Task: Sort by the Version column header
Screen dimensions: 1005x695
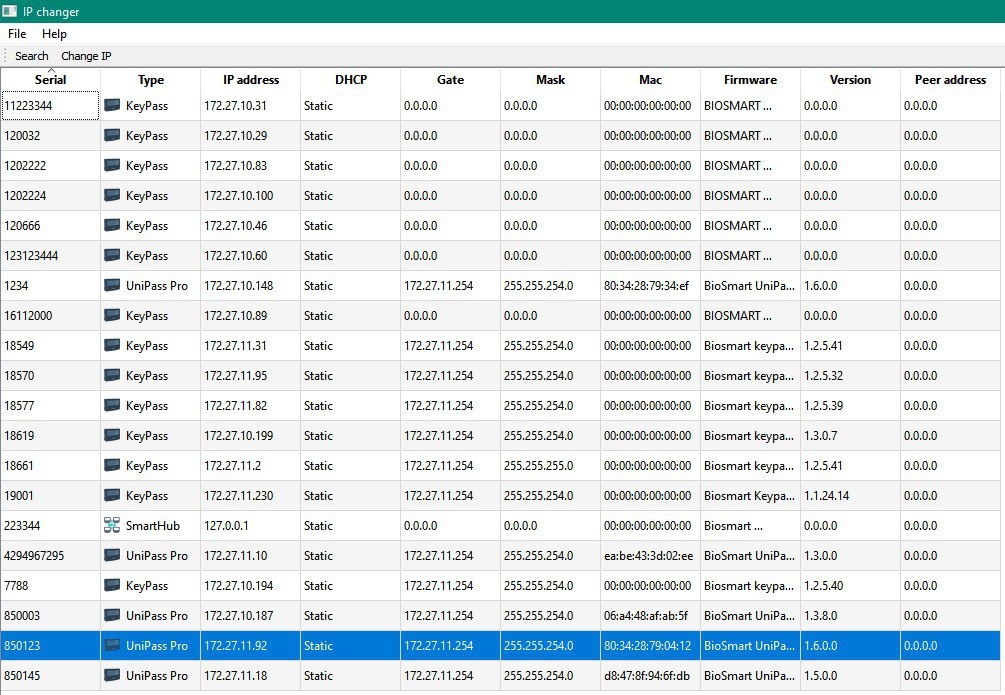Action: pos(850,80)
